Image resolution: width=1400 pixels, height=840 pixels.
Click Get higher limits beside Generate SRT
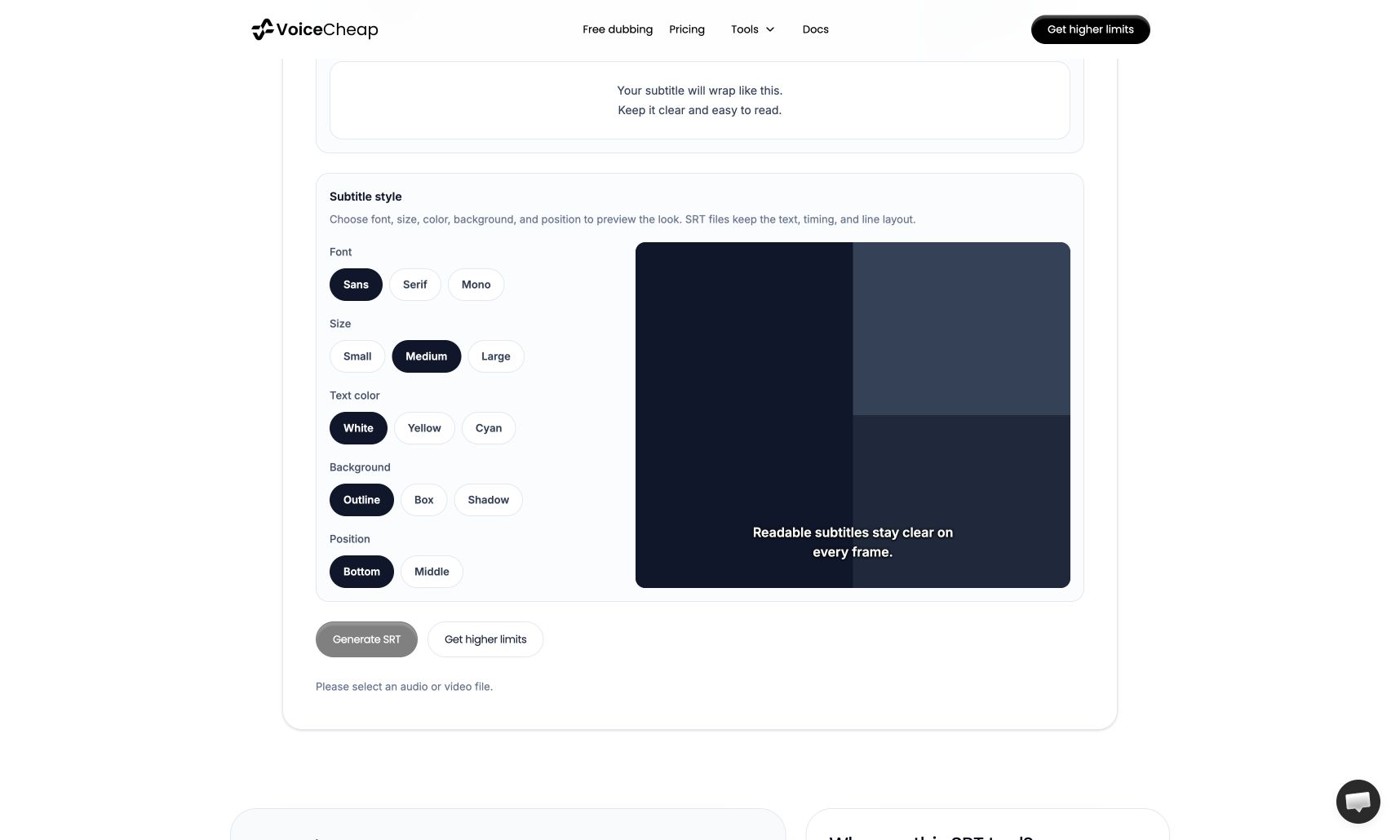coord(485,639)
